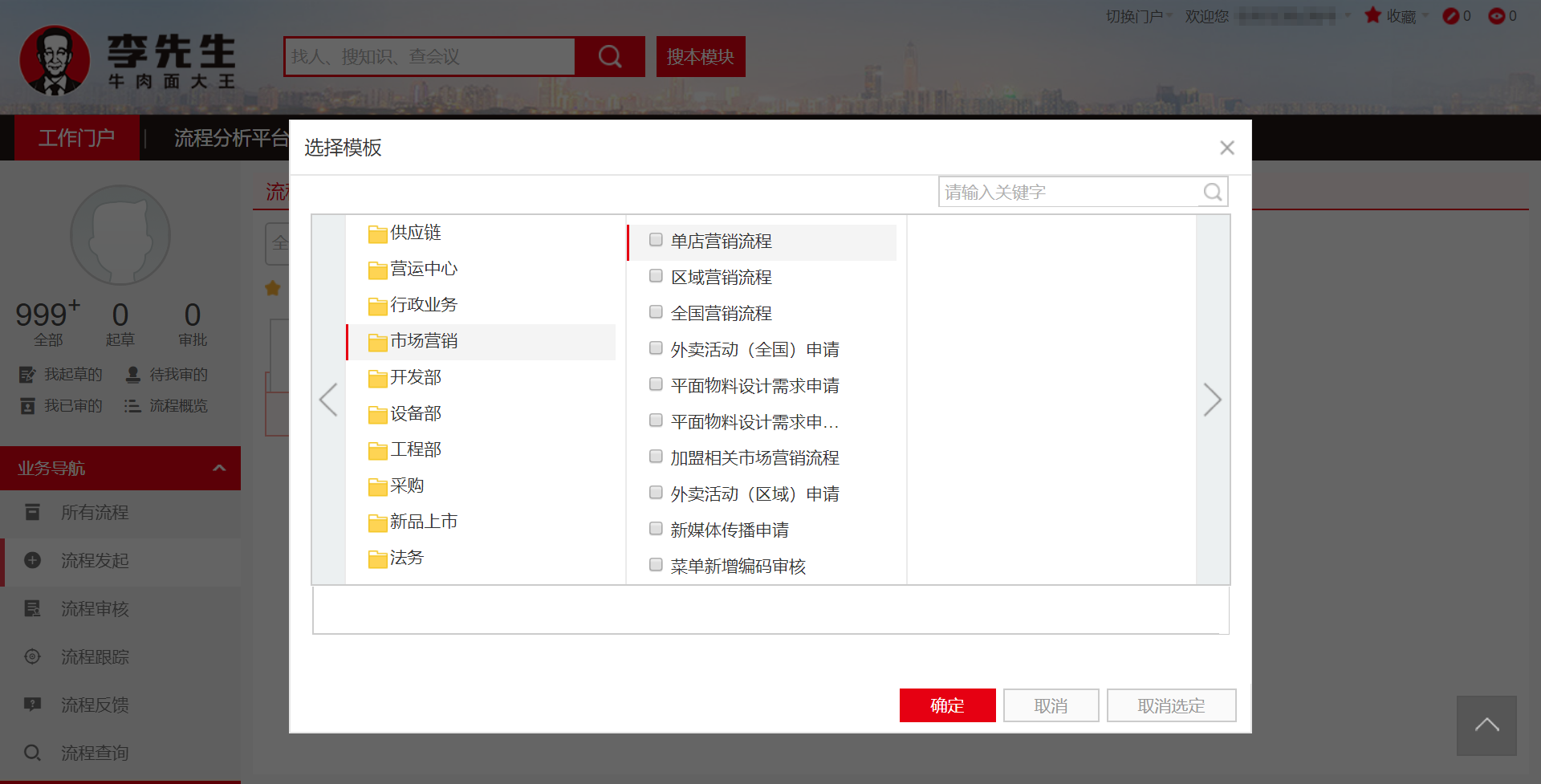Viewport: 1541px width, 784px height.
Task: Click the 收藏 star icon
Action: pos(1372,15)
